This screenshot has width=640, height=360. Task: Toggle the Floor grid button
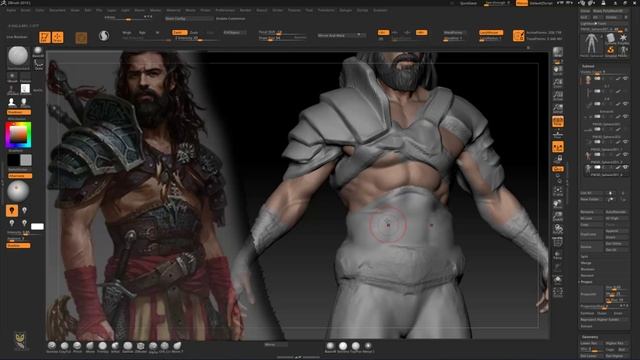point(558,133)
